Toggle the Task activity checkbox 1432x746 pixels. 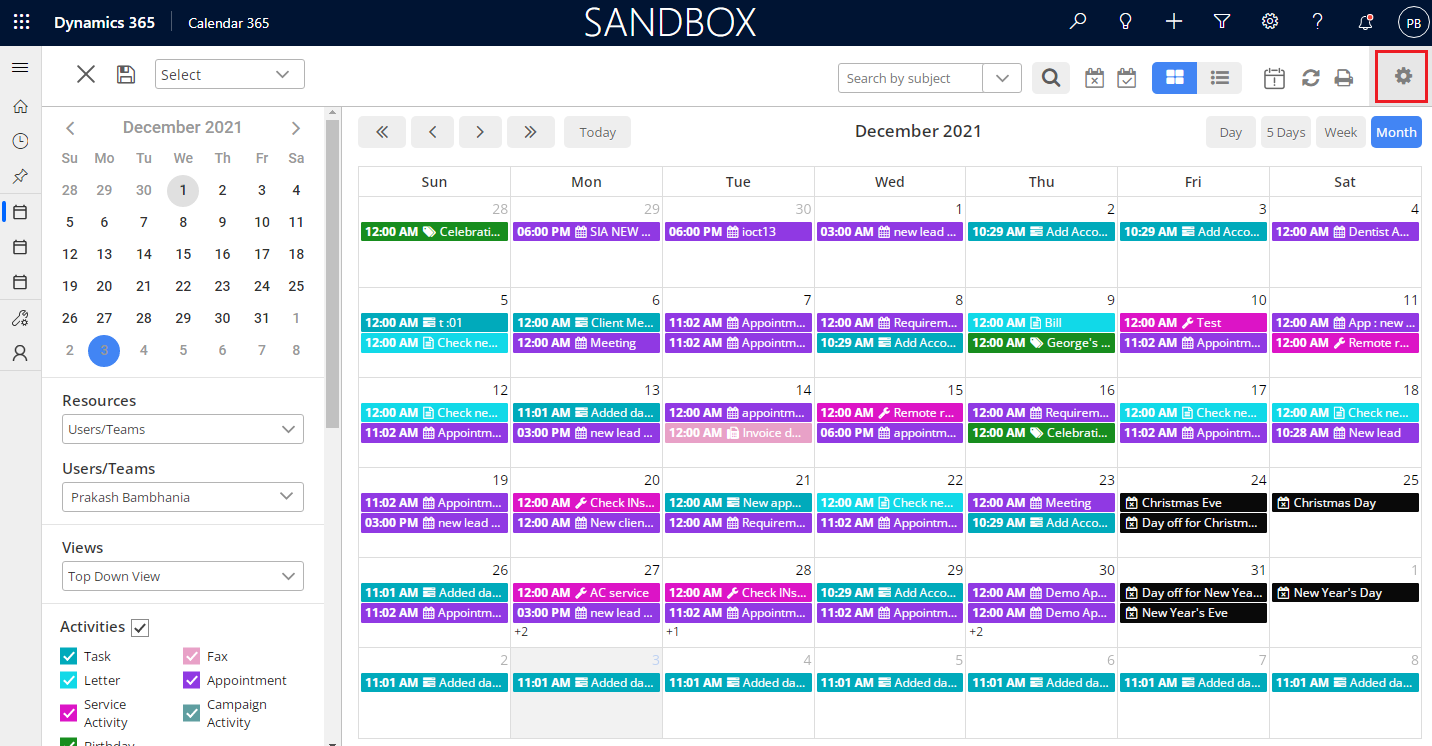click(69, 656)
